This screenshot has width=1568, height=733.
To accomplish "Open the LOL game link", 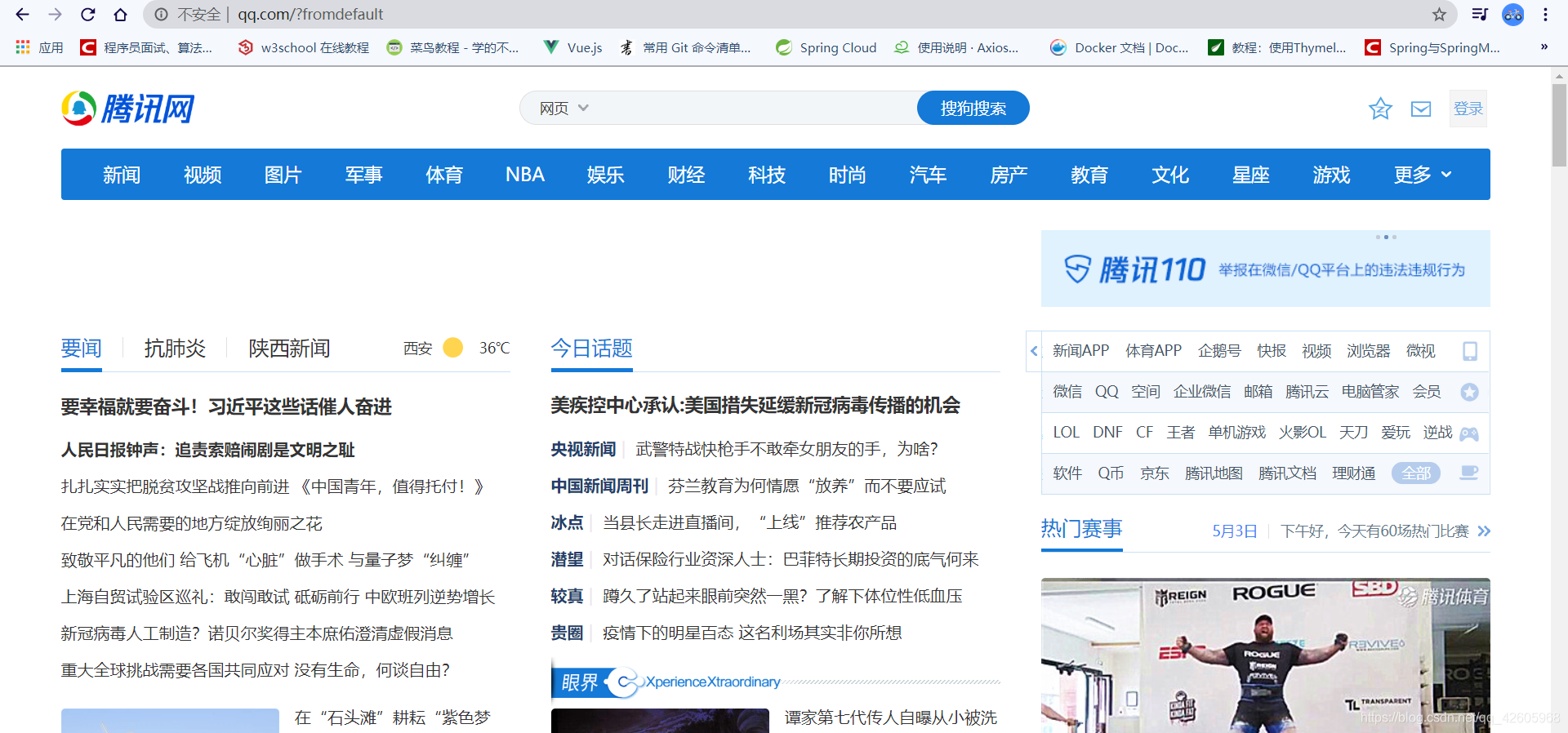I will [x=1066, y=433].
